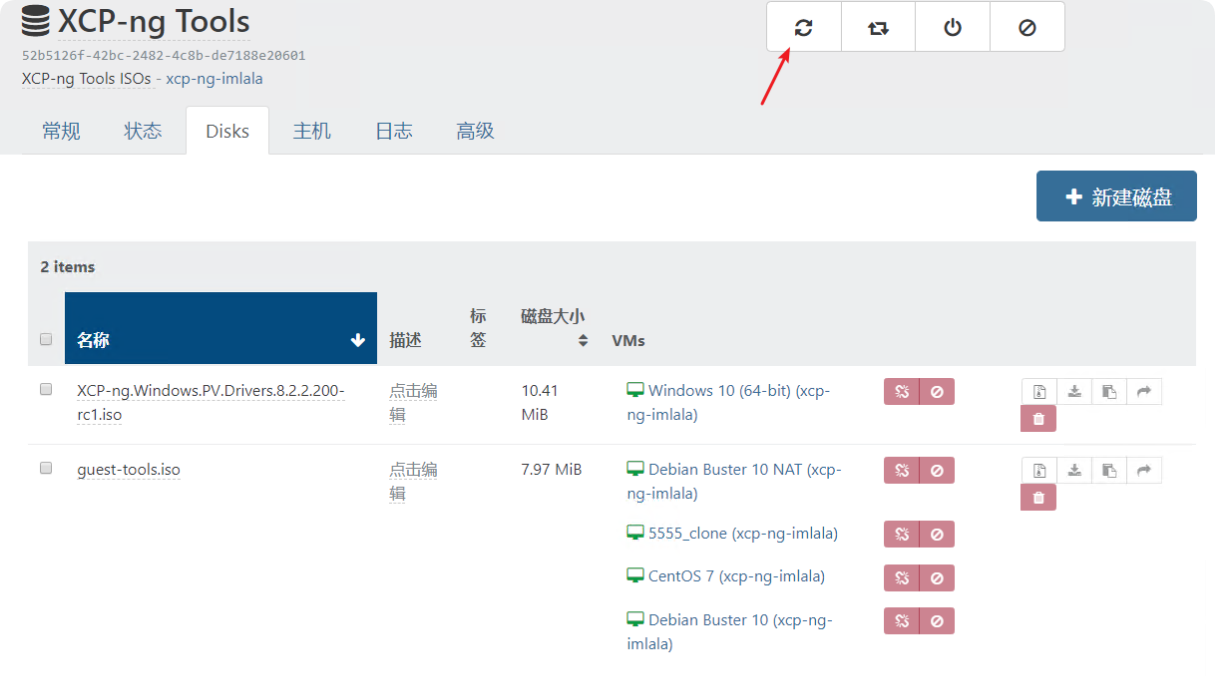The image size is (1215, 677).
Task: Click 点击编辑 description for Windows PV Drivers iso
Action: pyautogui.click(x=413, y=402)
